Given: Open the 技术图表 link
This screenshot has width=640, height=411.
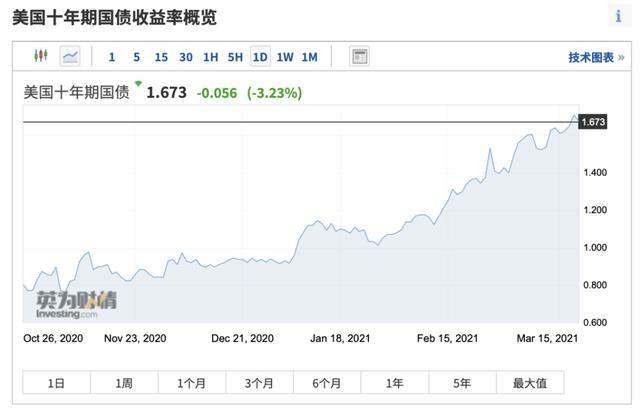Looking at the screenshot, I should click(x=594, y=58).
